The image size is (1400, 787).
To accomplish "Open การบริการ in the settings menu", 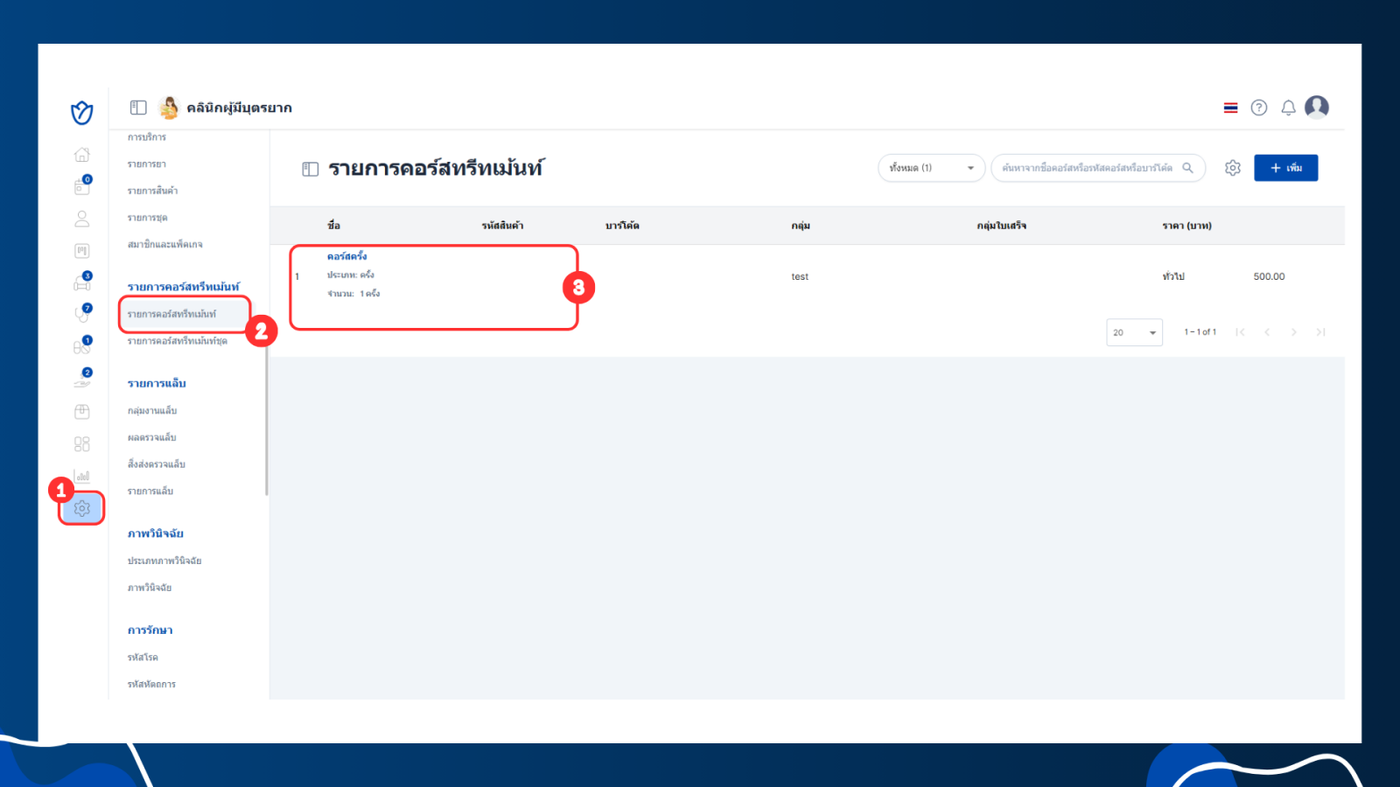I will pos(147,137).
